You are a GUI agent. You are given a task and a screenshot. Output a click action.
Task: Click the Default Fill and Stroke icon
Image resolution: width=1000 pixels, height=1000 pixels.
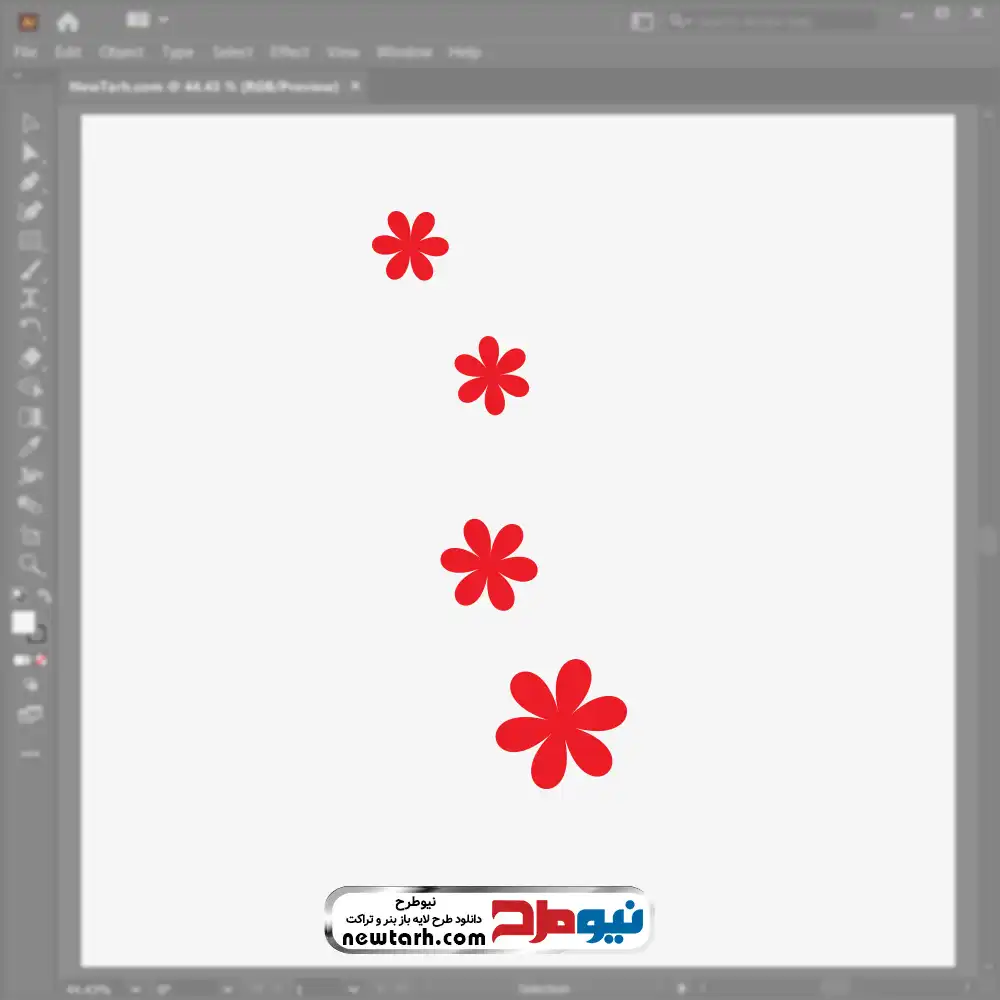tap(18, 596)
